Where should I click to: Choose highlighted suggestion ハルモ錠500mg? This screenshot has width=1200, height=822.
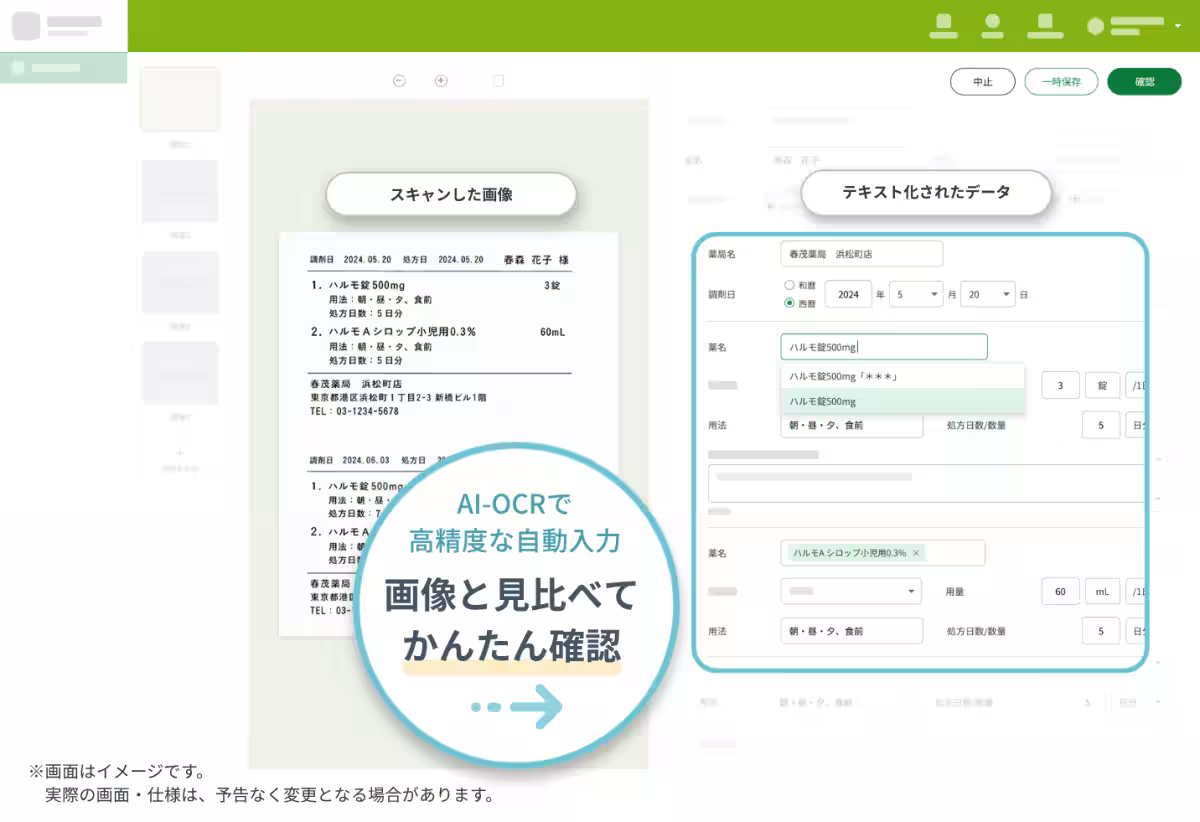click(x=903, y=401)
